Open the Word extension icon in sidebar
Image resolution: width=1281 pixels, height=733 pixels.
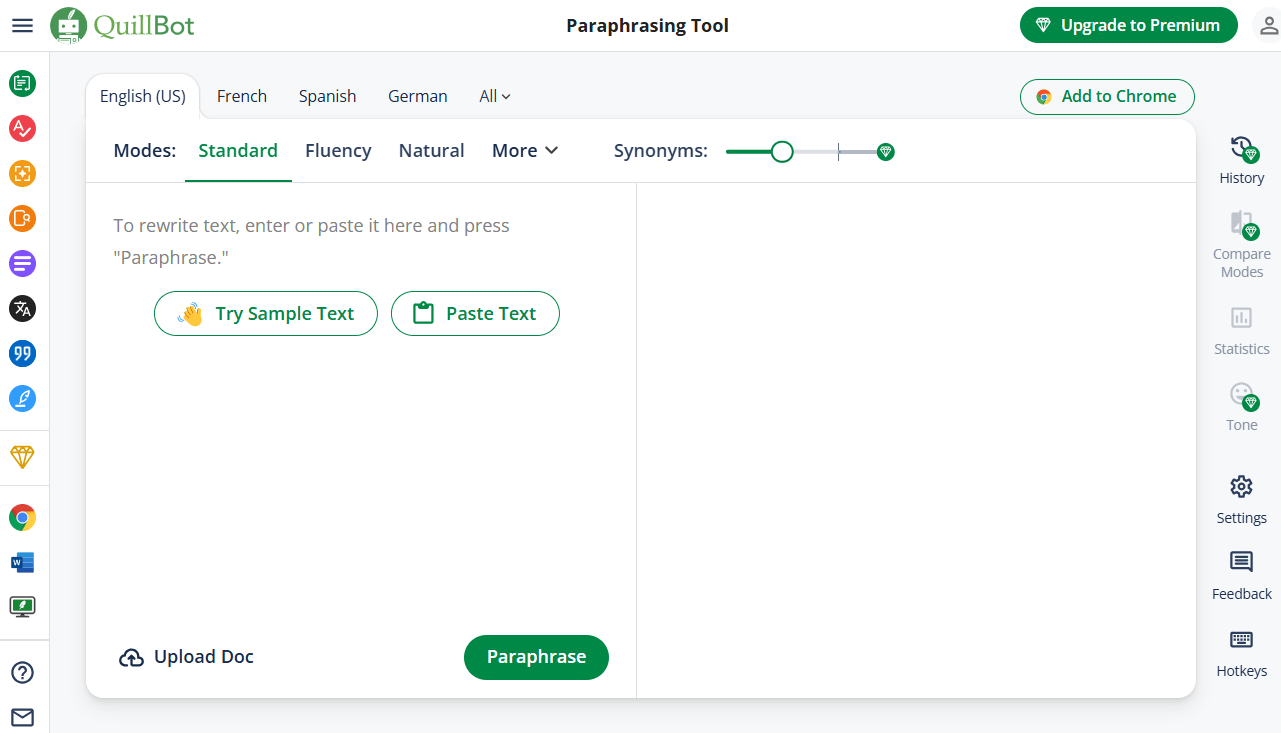(x=22, y=562)
